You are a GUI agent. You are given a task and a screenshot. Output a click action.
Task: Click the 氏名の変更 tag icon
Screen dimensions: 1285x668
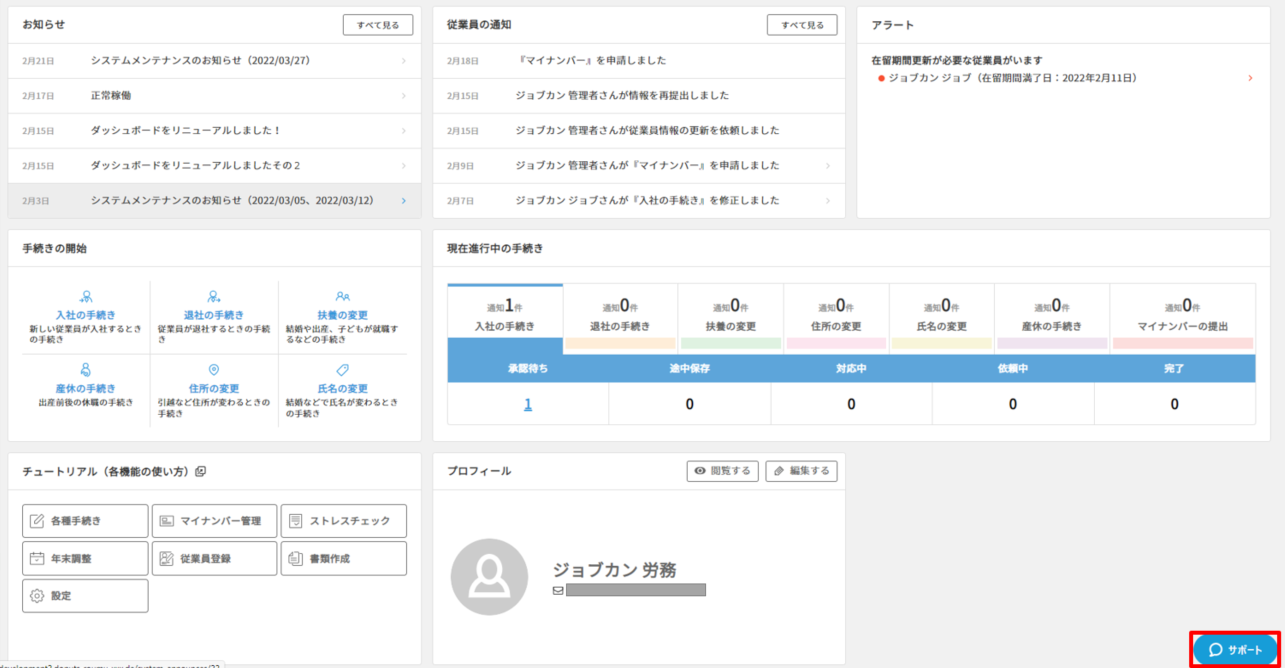click(x=343, y=370)
